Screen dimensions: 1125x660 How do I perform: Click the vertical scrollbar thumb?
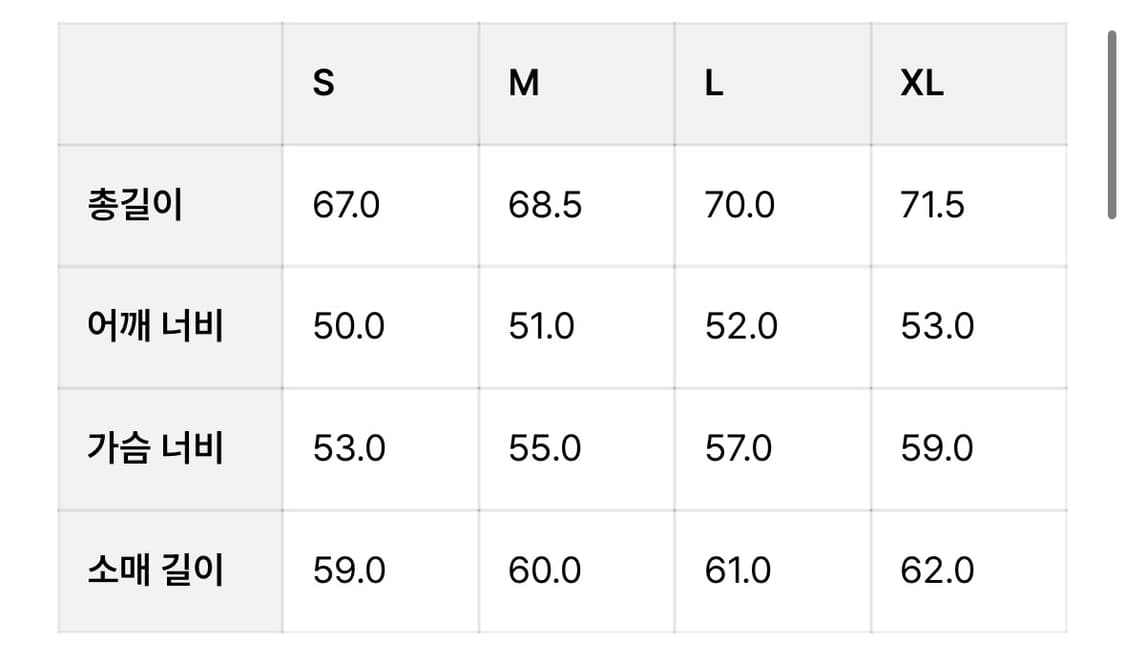[1111, 125]
